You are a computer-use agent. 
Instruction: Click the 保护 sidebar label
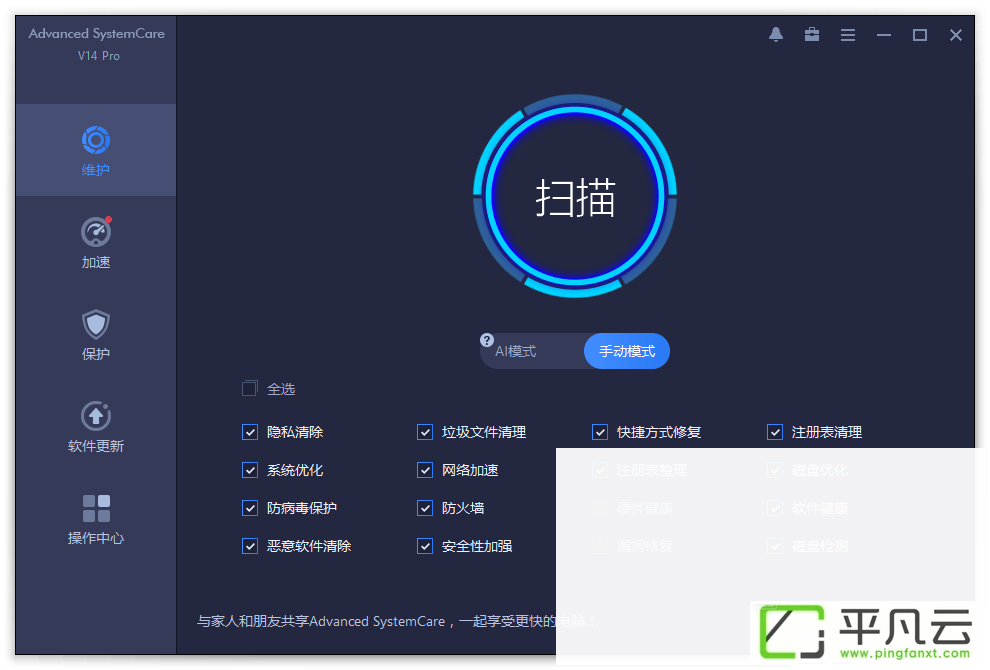(x=96, y=354)
